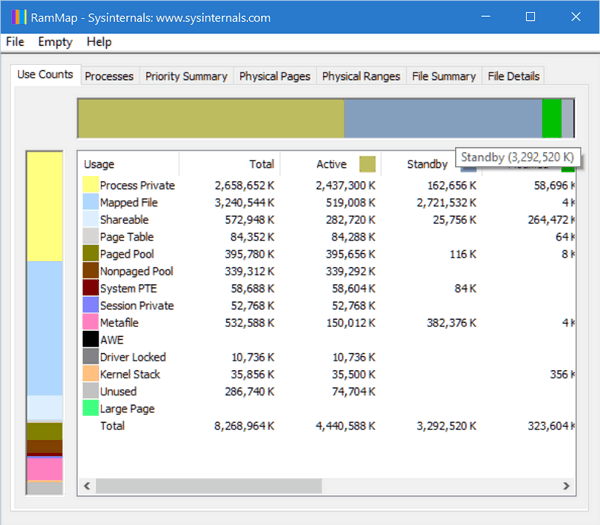
Task: Click the Usage column header
Action: (129, 164)
